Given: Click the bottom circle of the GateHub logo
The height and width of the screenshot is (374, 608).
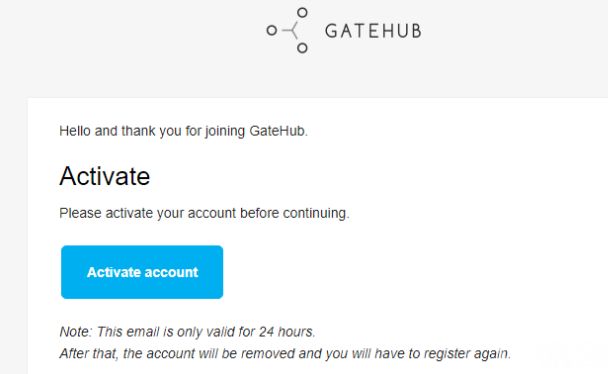Looking at the screenshot, I should (x=302, y=48).
